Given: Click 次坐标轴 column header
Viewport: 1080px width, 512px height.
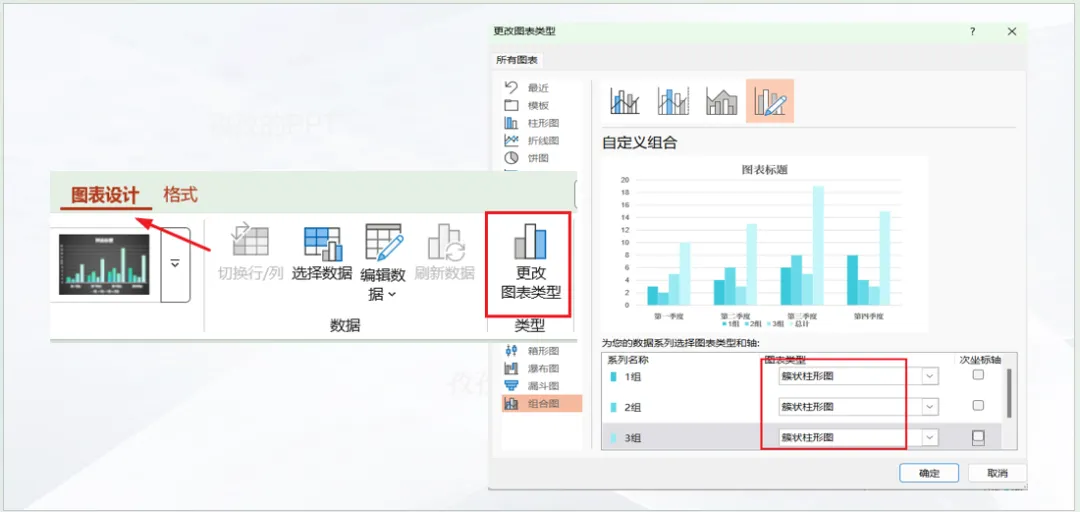Looking at the screenshot, I should (981, 360).
